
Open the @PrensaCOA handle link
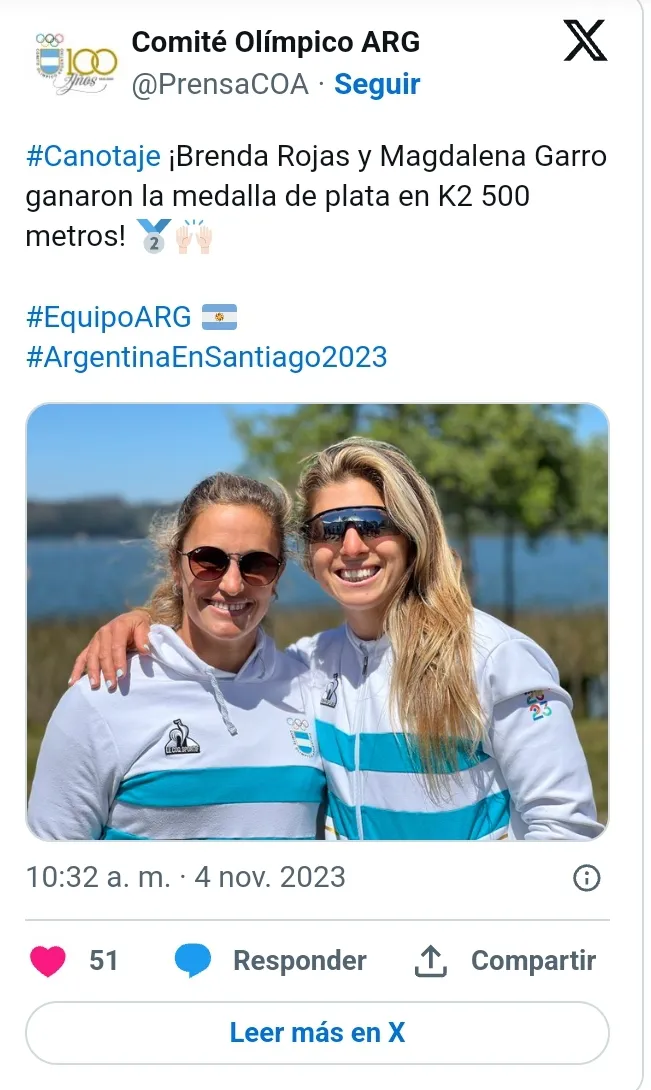tap(220, 85)
